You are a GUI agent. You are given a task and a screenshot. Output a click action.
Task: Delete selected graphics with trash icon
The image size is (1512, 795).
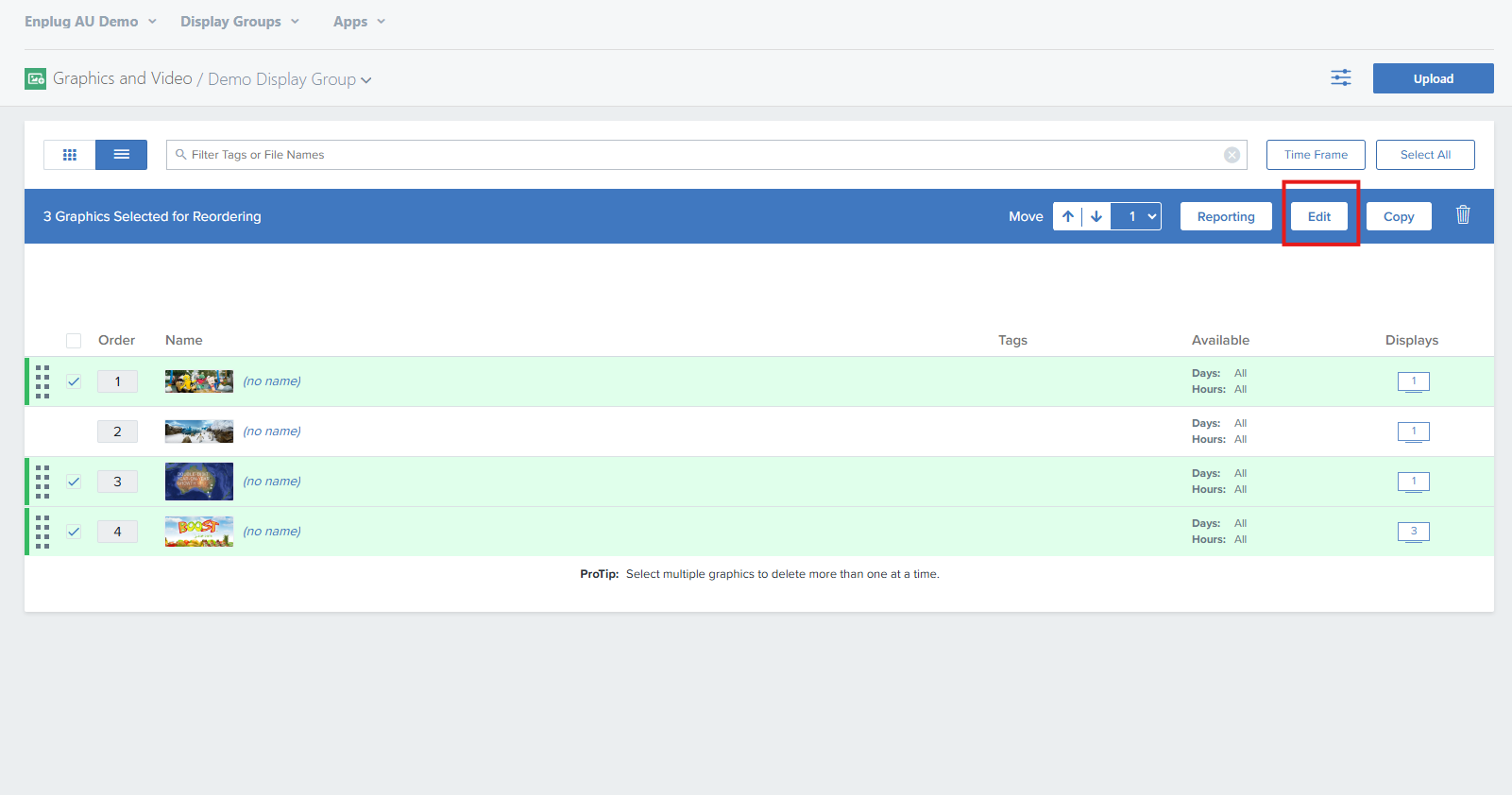(x=1462, y=215)
